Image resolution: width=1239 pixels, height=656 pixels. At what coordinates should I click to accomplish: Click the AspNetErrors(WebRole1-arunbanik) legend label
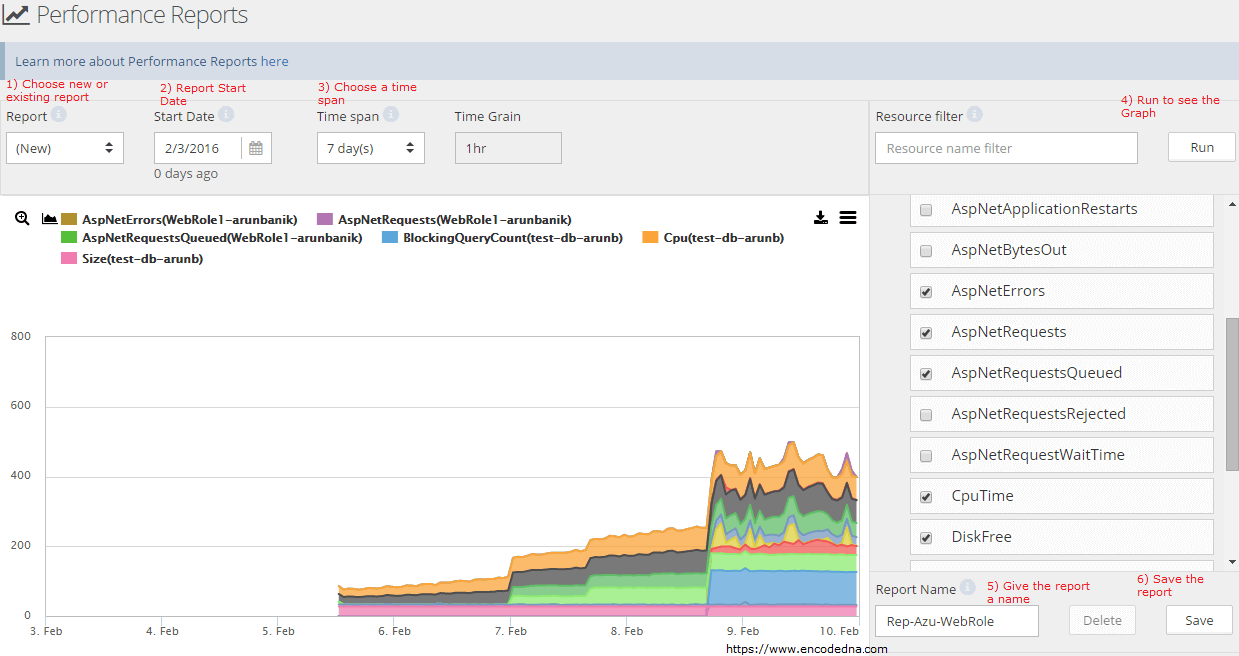[x=190, y=219]
